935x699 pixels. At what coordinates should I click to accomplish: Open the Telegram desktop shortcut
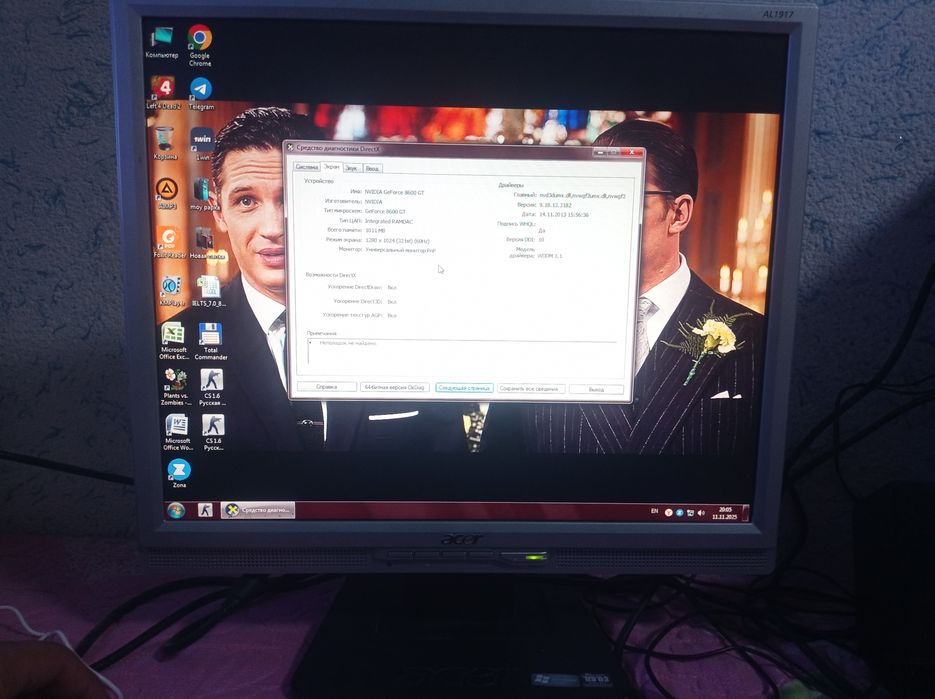point(201,94)
